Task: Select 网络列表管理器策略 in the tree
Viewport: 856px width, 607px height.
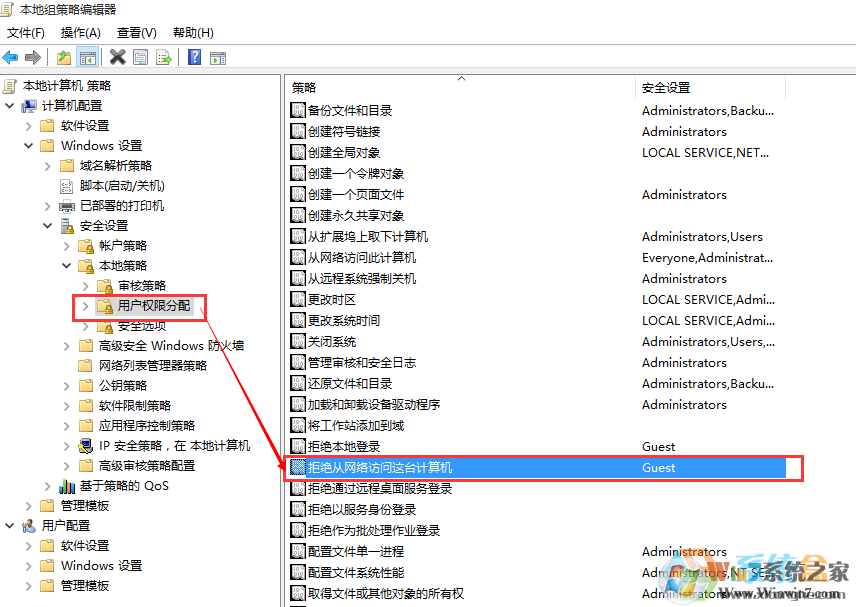Action: point(153,366)
